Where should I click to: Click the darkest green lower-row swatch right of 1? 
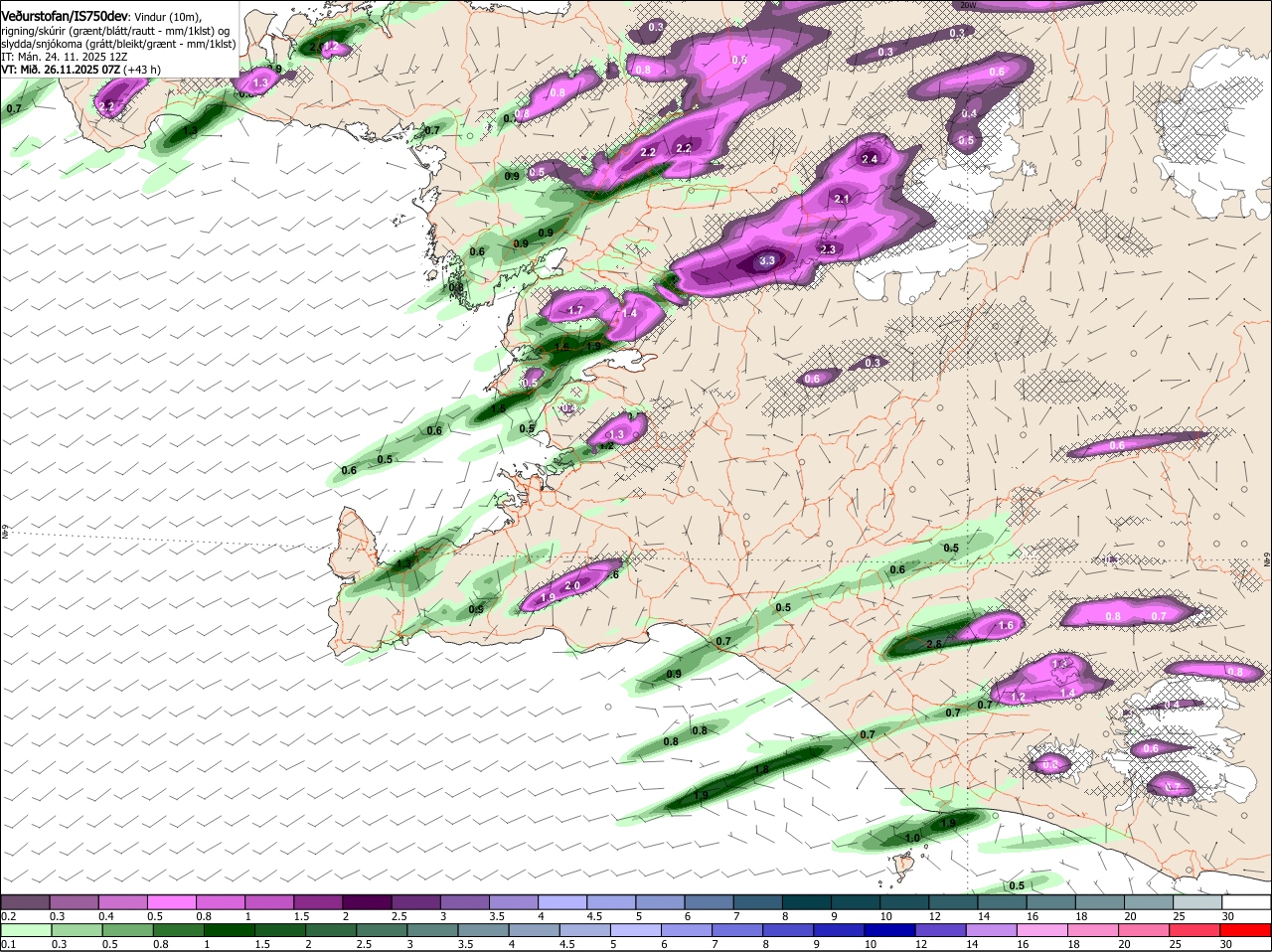point(229,930)
